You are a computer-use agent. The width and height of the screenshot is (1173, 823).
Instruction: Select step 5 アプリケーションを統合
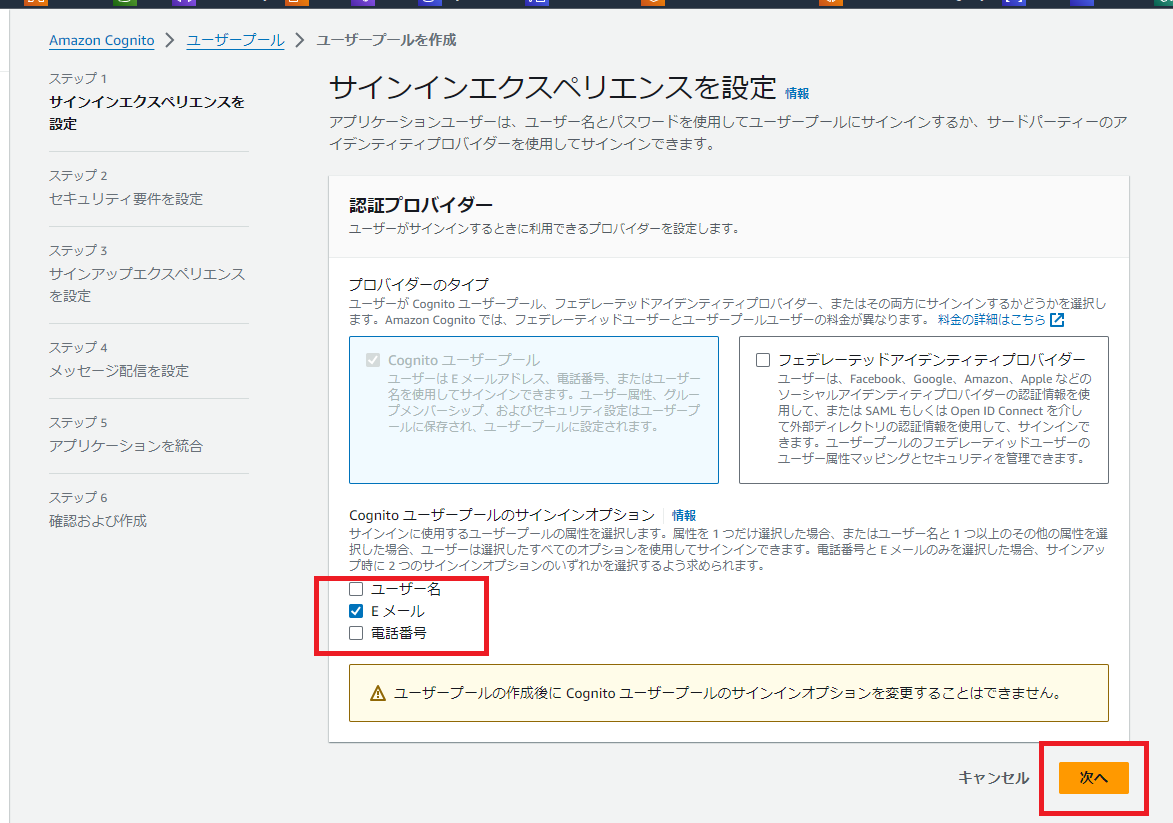[126, 446]
